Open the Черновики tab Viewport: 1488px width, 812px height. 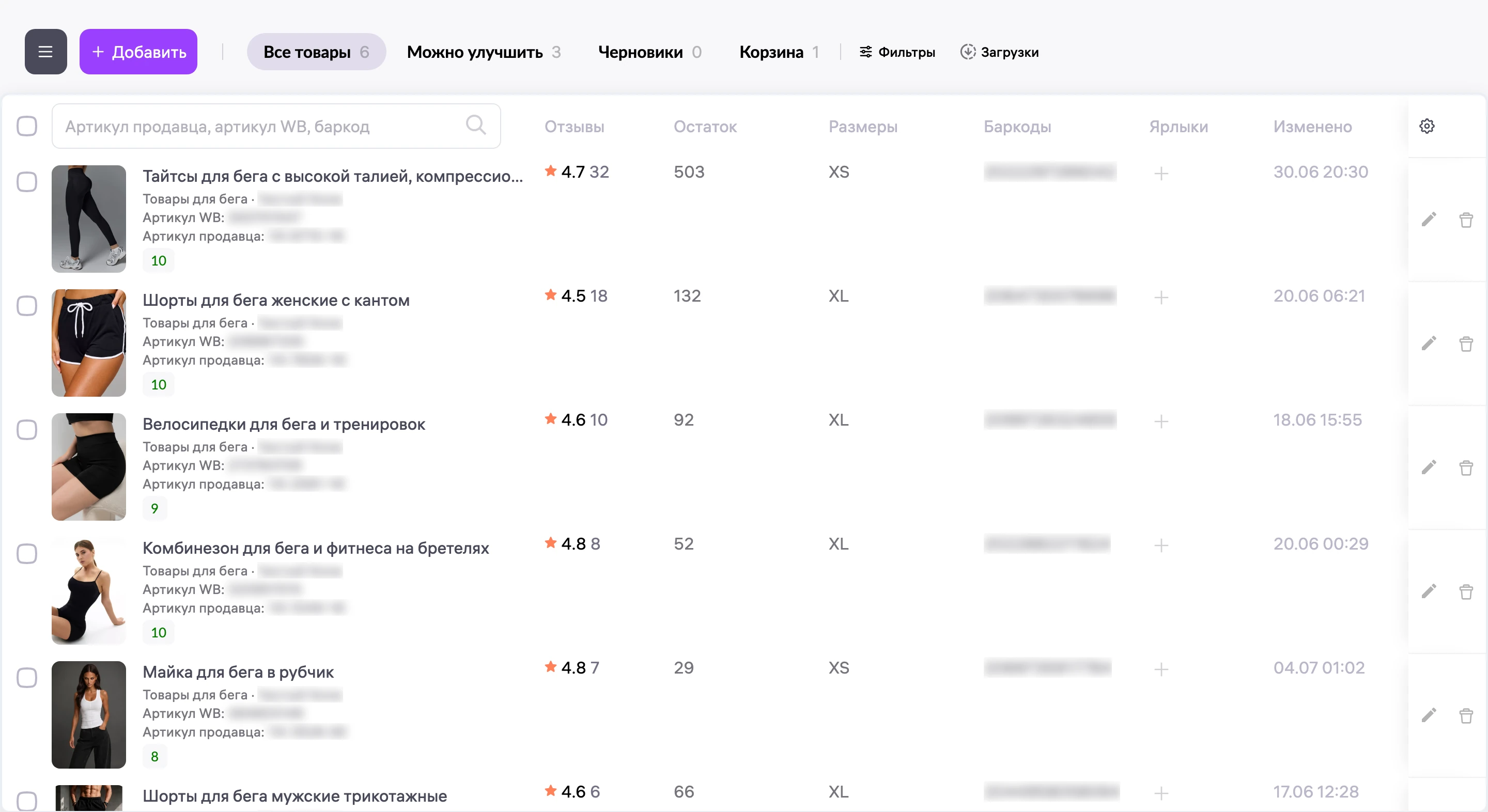tap(649, 52)
